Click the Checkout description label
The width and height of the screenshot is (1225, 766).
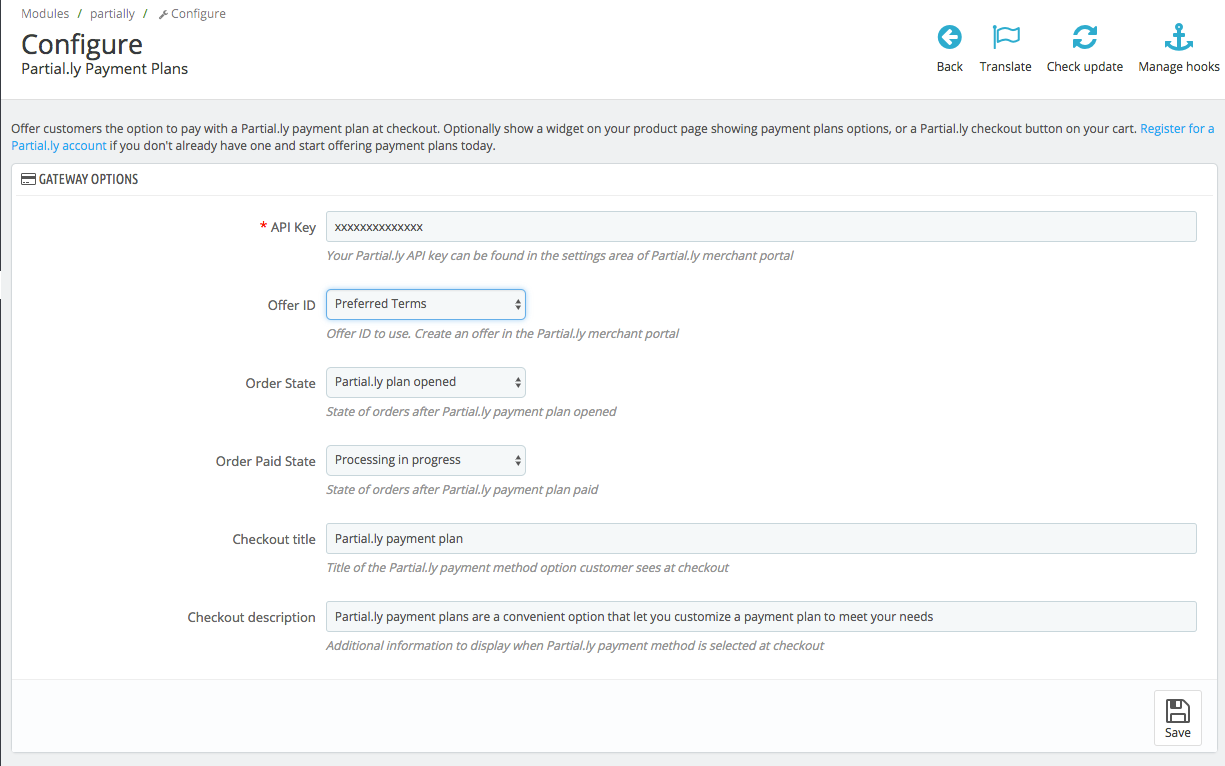pyautogui.click(x=252, y=617)
